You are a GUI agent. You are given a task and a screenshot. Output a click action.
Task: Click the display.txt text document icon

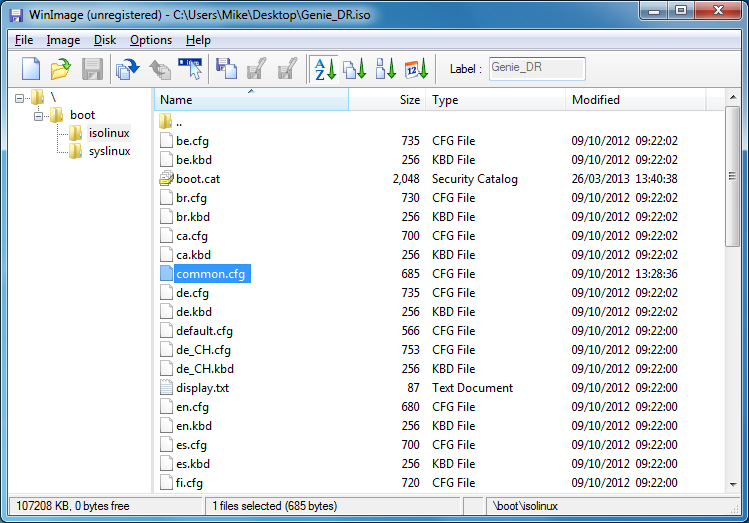[166, 387]
